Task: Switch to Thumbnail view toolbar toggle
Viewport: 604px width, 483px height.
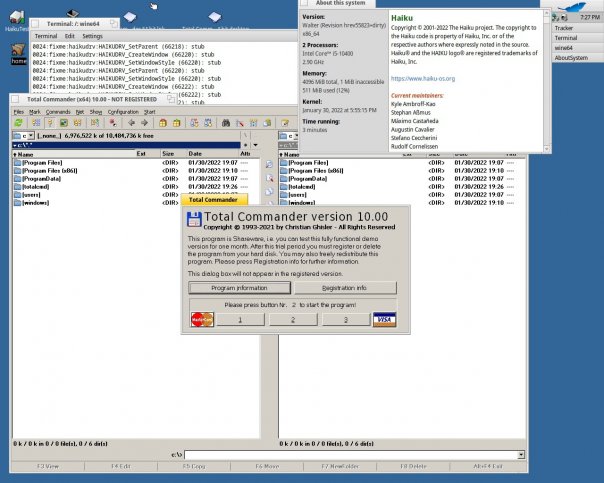Action: coord(64,123)
